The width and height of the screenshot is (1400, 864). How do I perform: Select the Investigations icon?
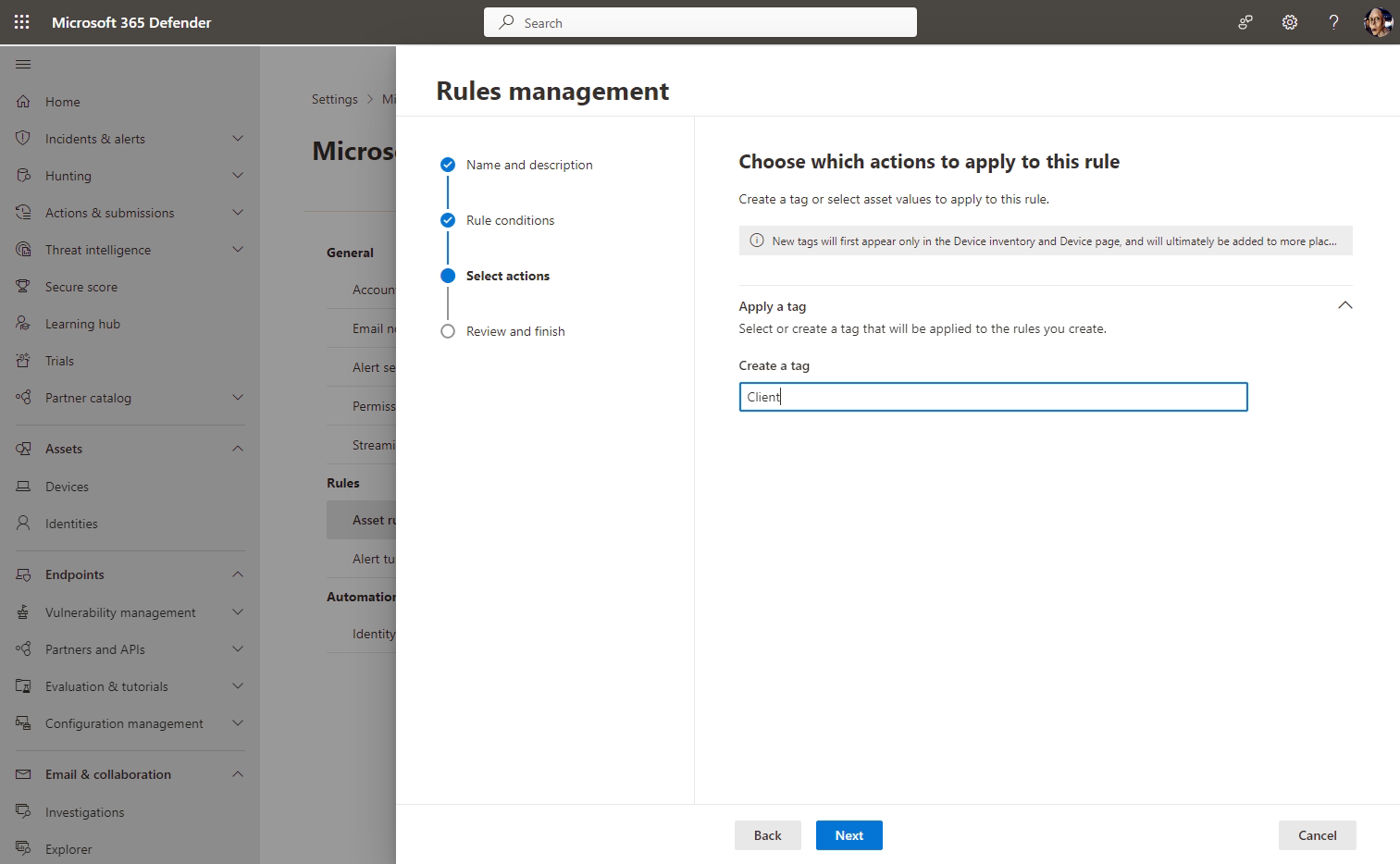click(x=23, y=811)
